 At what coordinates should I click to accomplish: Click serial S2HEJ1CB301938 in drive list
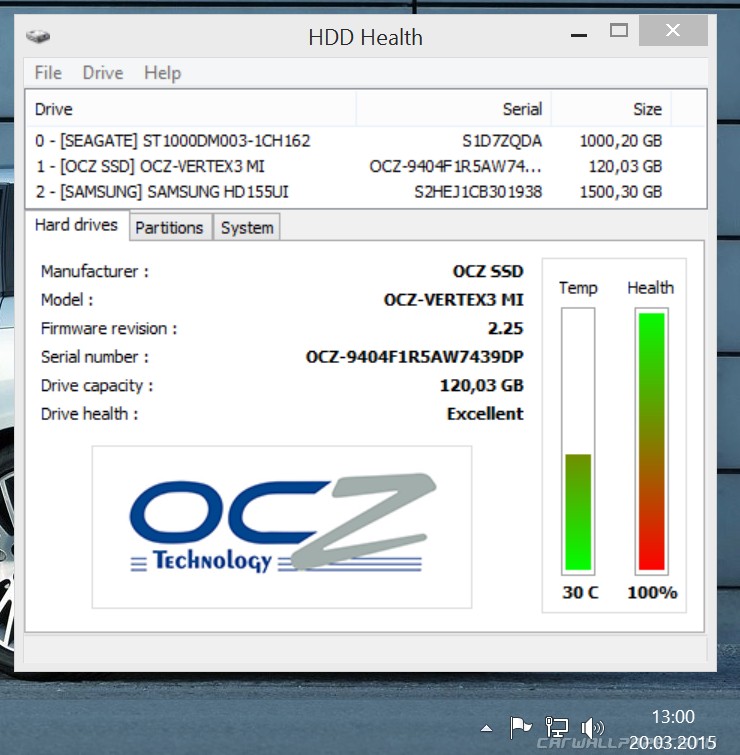[x=478, y=192]
